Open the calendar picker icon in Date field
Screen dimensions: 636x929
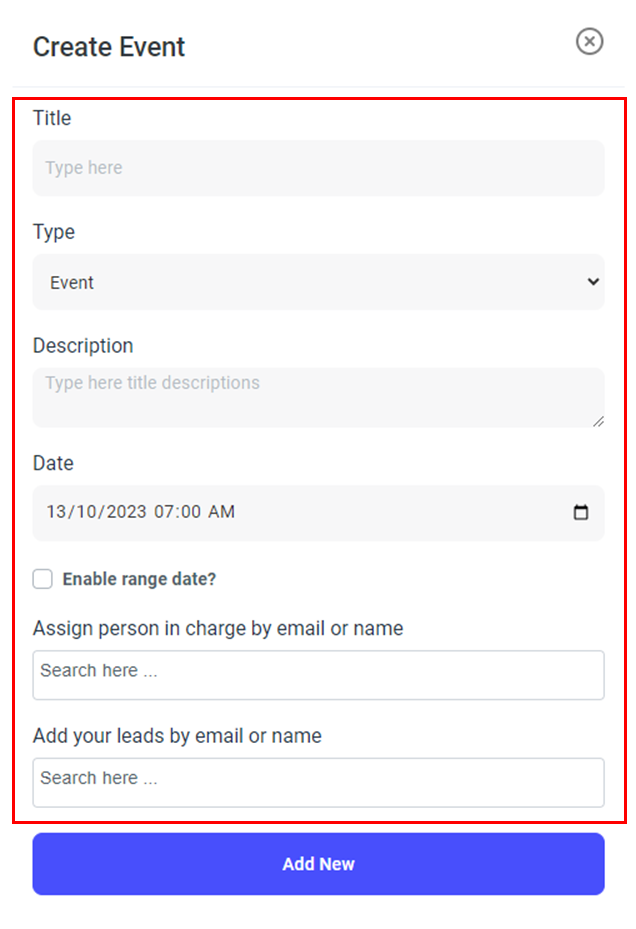(x=581, y=512)
